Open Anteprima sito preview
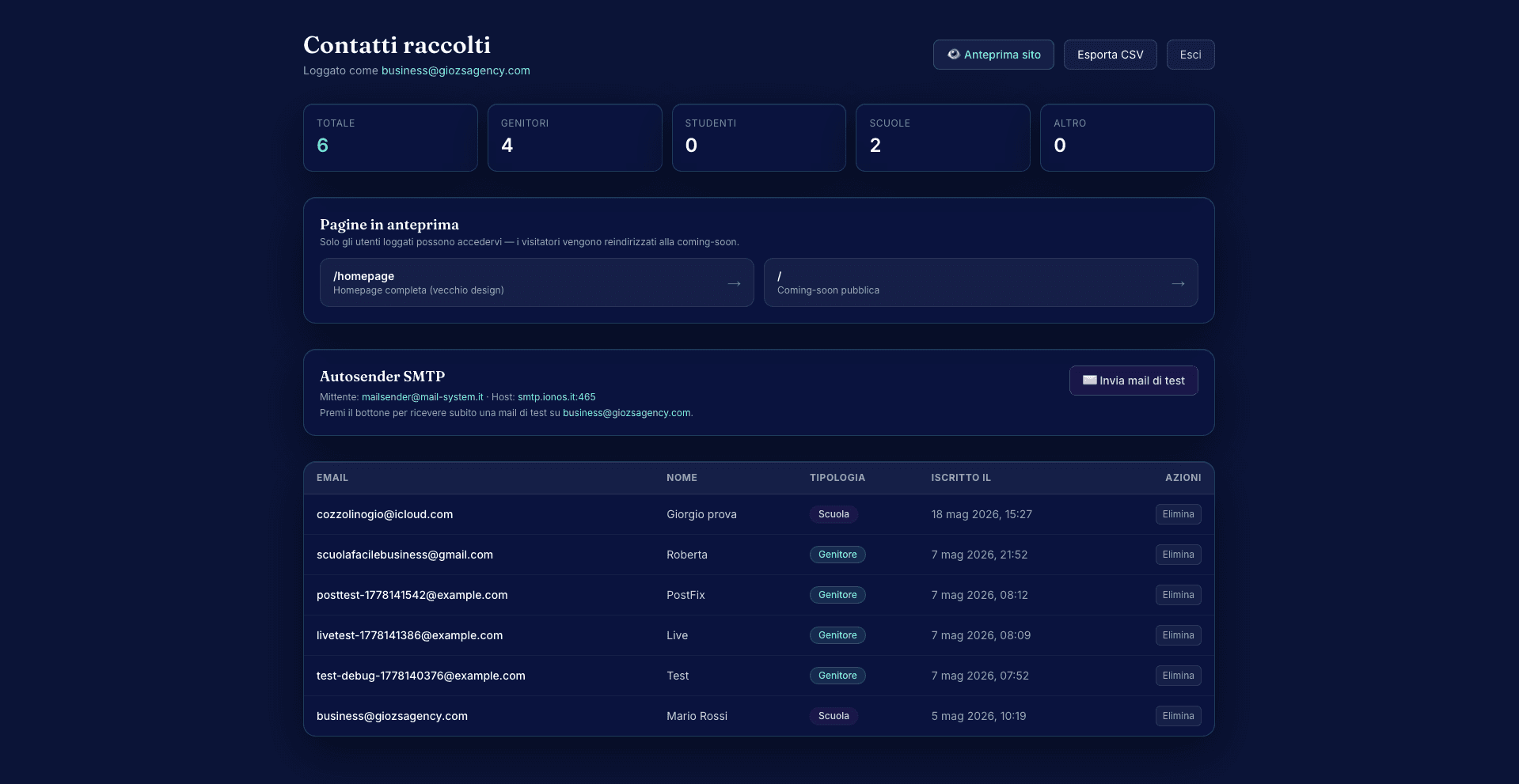The height and width of the screenshot is (784, 1519). [993, 55]
